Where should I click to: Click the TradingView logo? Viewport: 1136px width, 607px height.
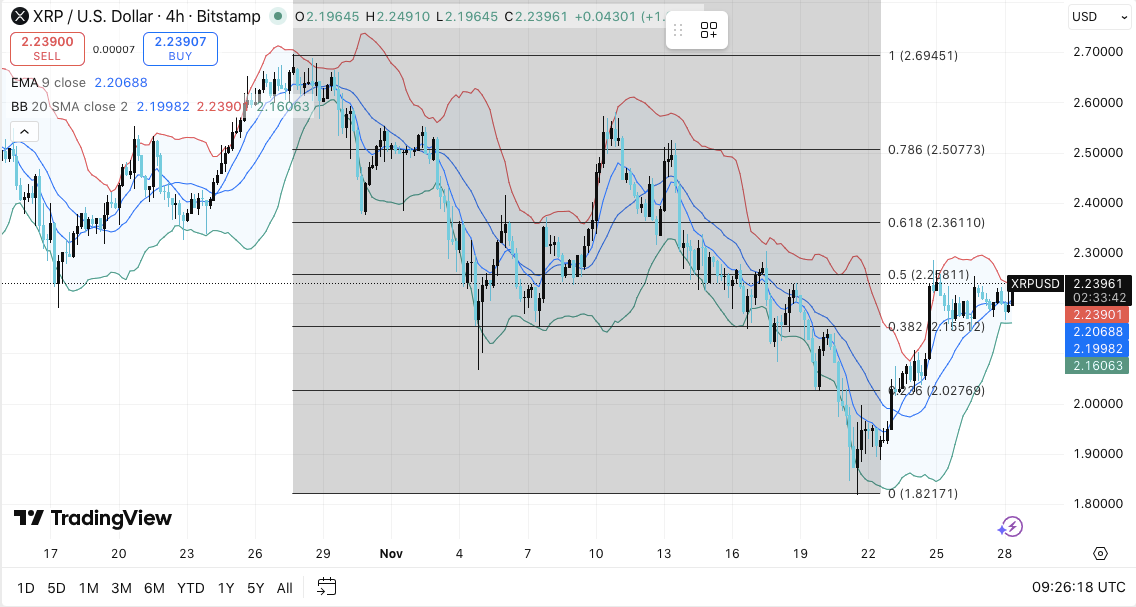click(x=92, y=518)
